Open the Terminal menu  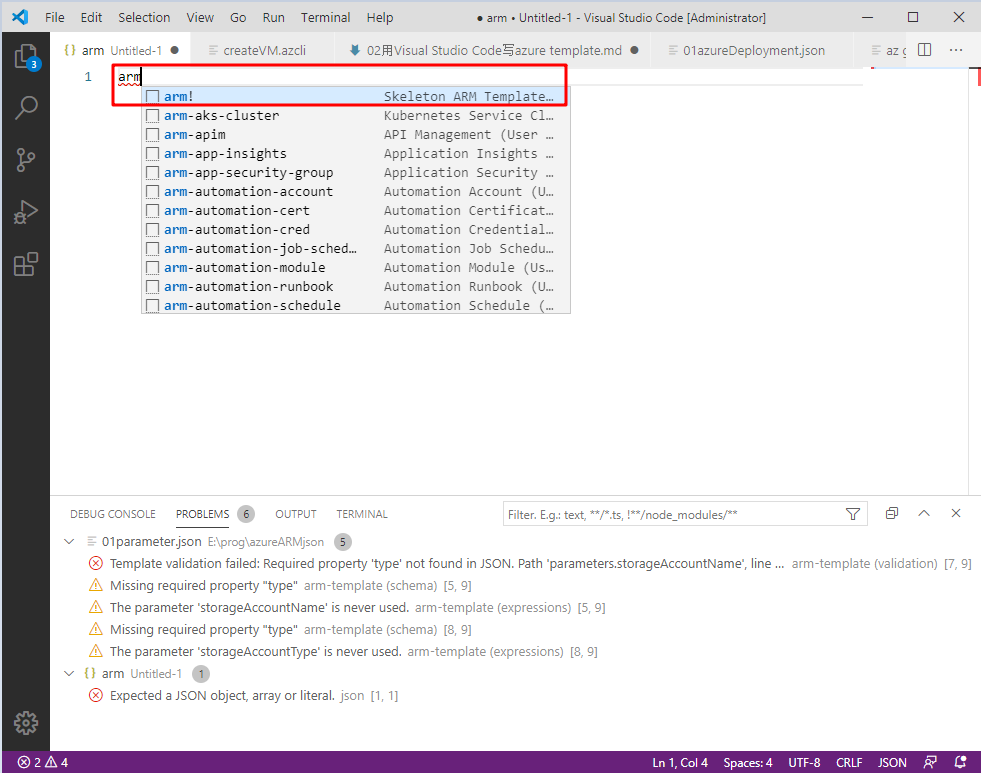point(325,17)
